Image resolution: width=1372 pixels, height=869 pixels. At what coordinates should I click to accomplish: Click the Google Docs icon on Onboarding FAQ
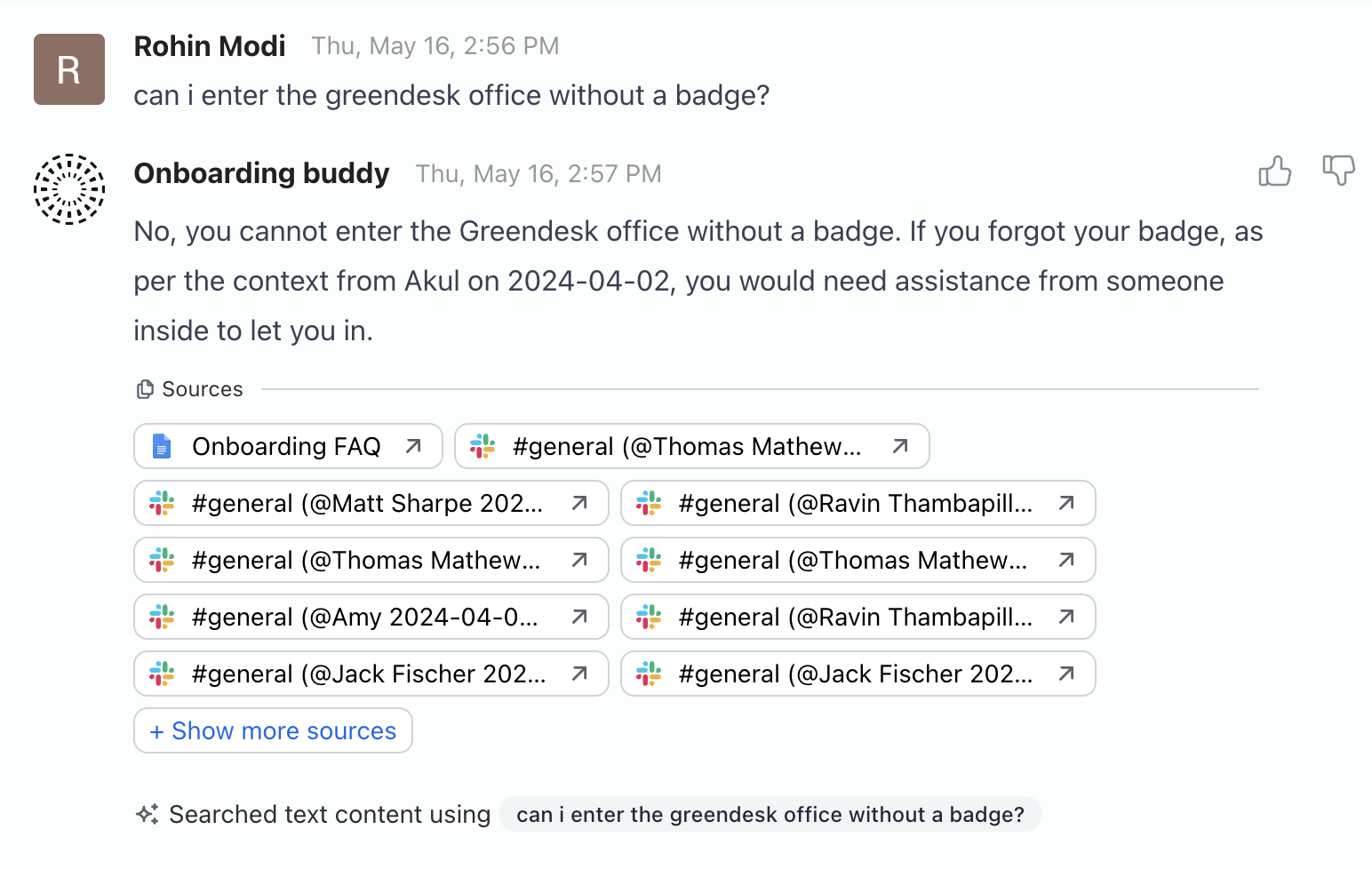pos(162,446)
